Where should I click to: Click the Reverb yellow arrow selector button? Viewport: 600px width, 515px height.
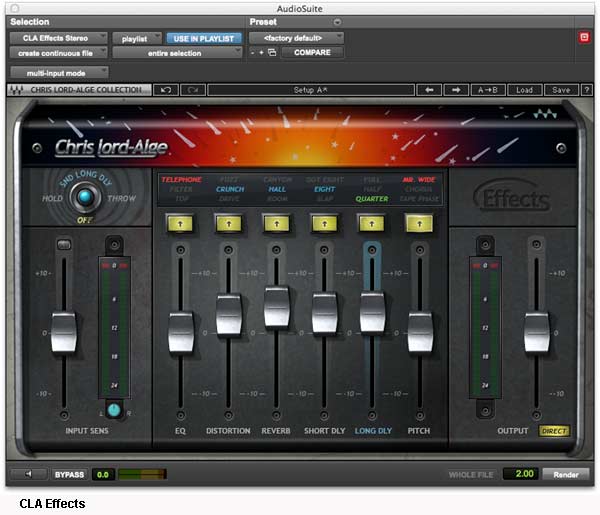(276, 223)
